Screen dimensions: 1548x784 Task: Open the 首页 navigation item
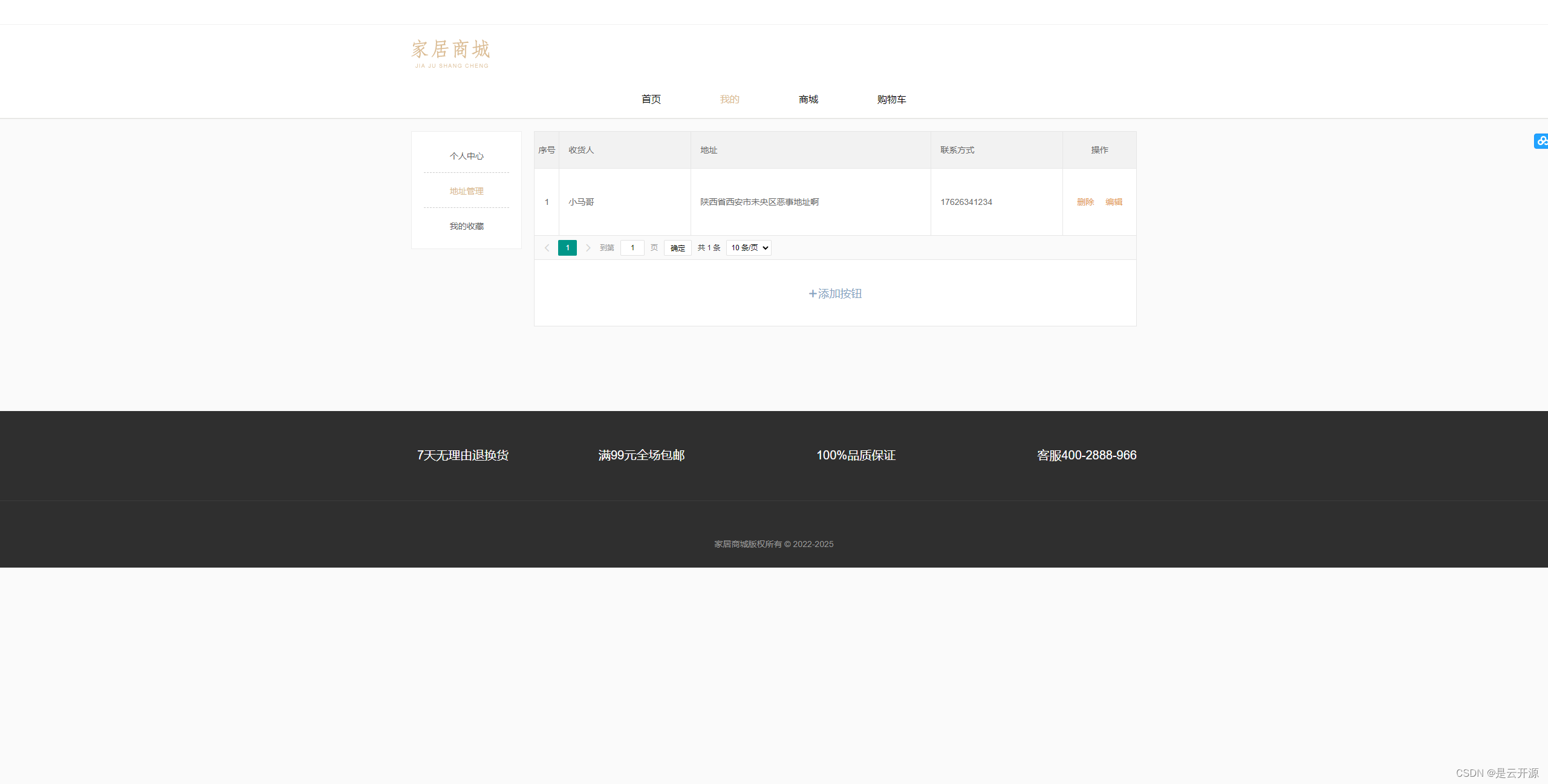[x=651, y=99]
